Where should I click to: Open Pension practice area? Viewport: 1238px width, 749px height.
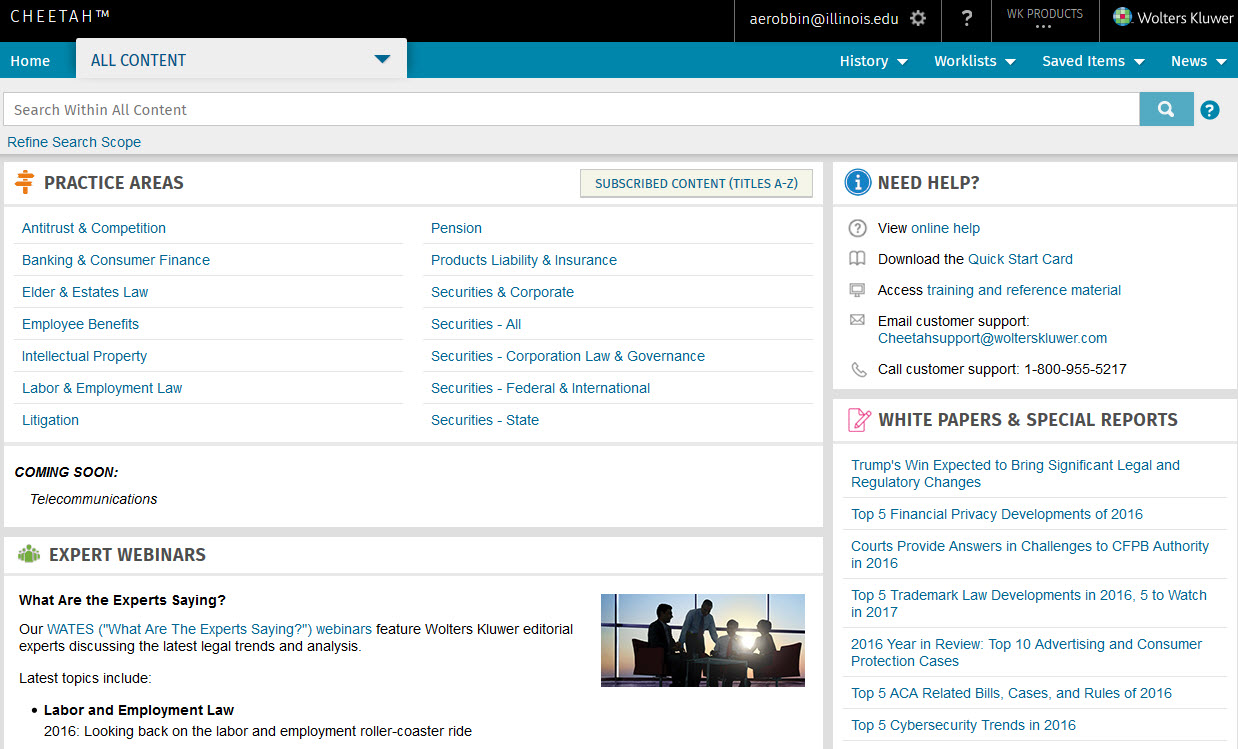tap(456, 228)
